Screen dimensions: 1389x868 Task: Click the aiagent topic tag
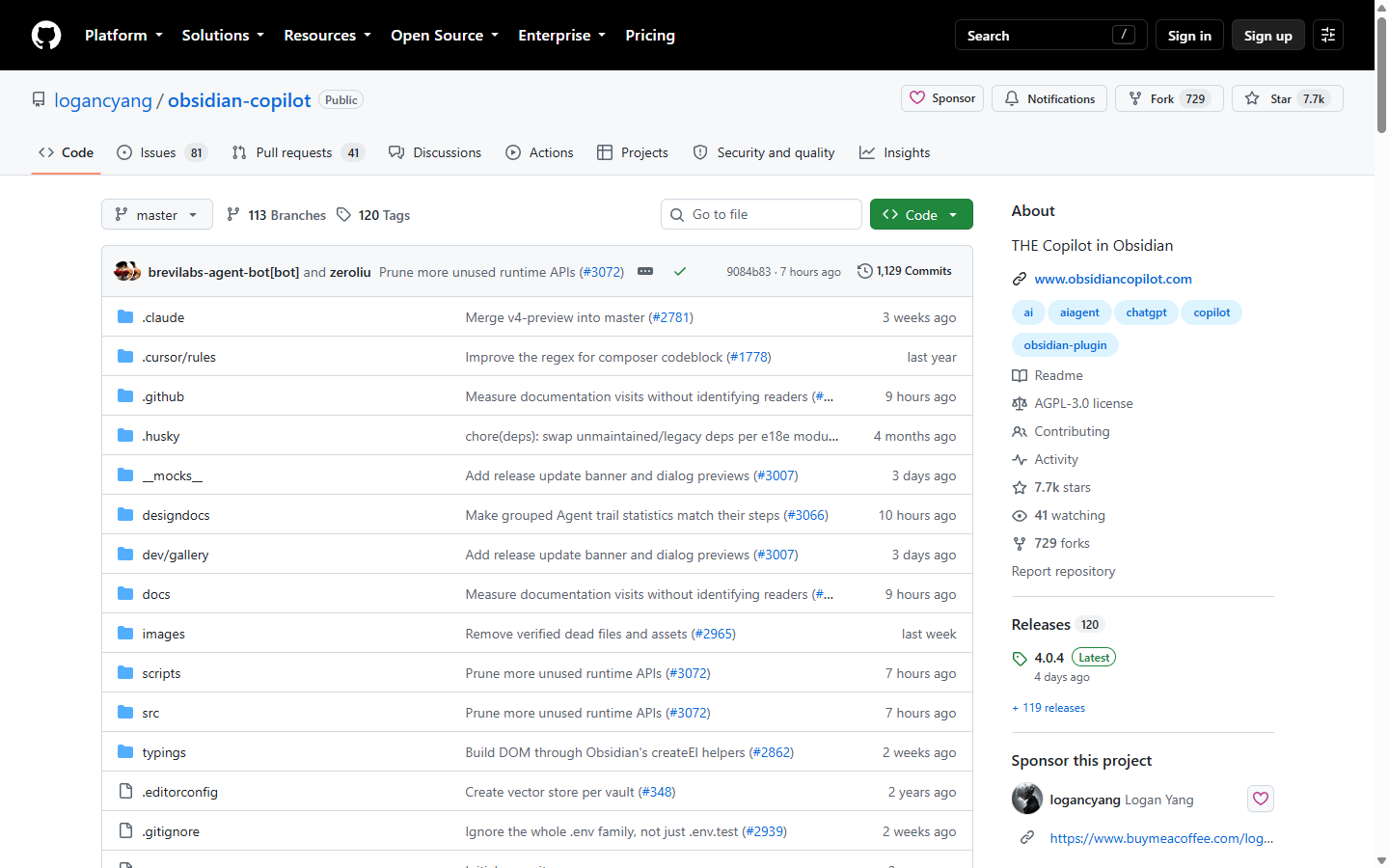1079,312
